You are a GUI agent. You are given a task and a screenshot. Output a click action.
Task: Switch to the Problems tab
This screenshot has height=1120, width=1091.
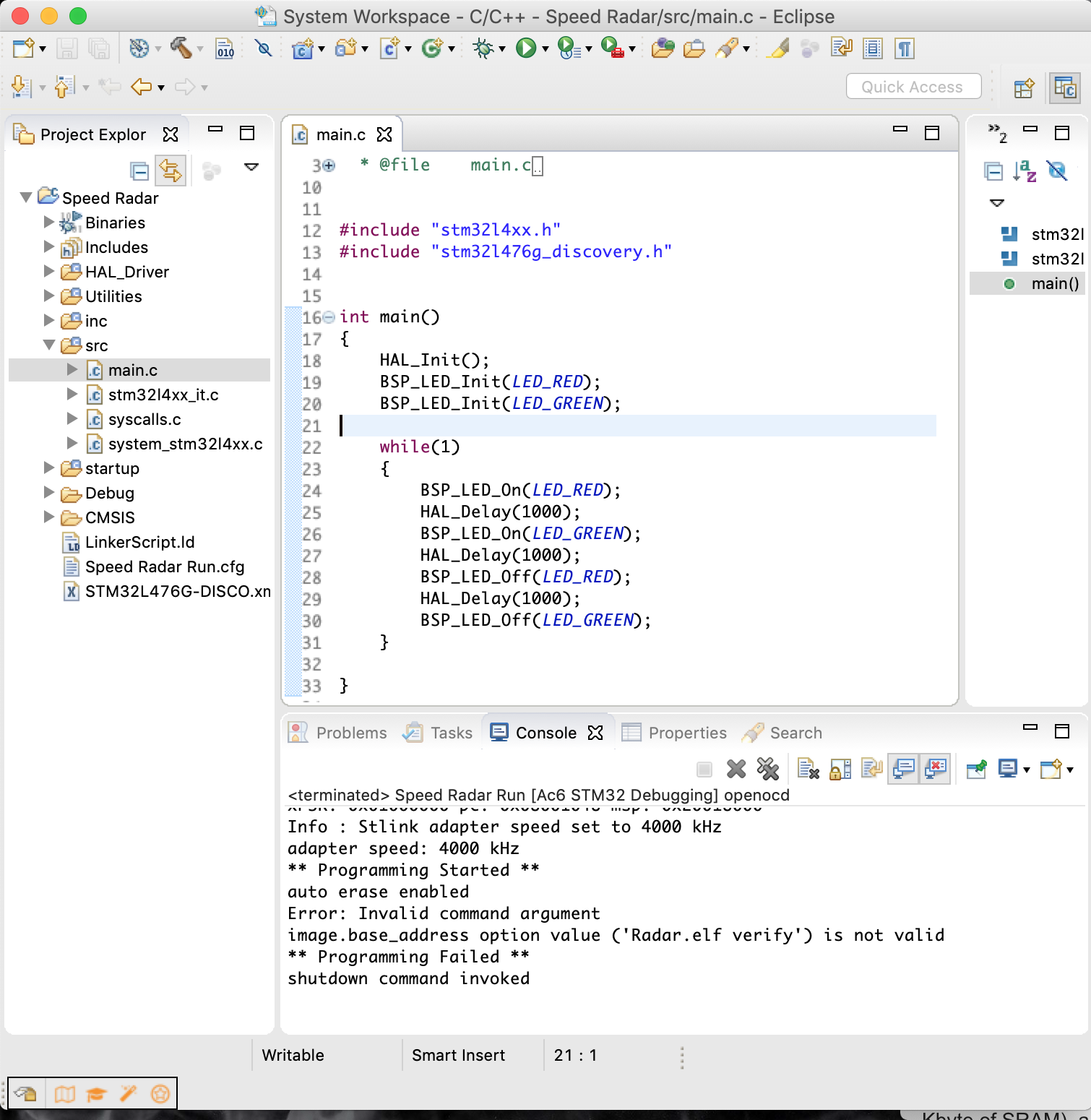pos(351,733)
